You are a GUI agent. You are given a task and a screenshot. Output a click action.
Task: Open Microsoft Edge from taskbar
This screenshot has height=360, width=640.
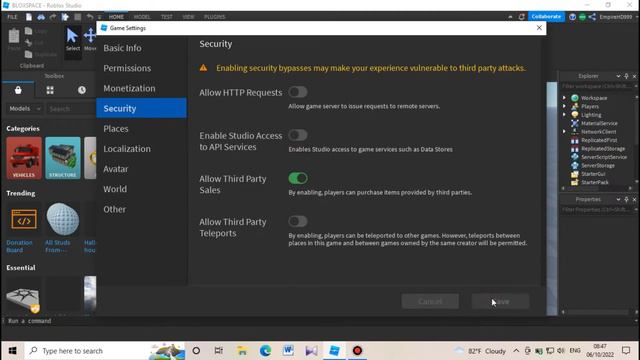coord(265,351)
